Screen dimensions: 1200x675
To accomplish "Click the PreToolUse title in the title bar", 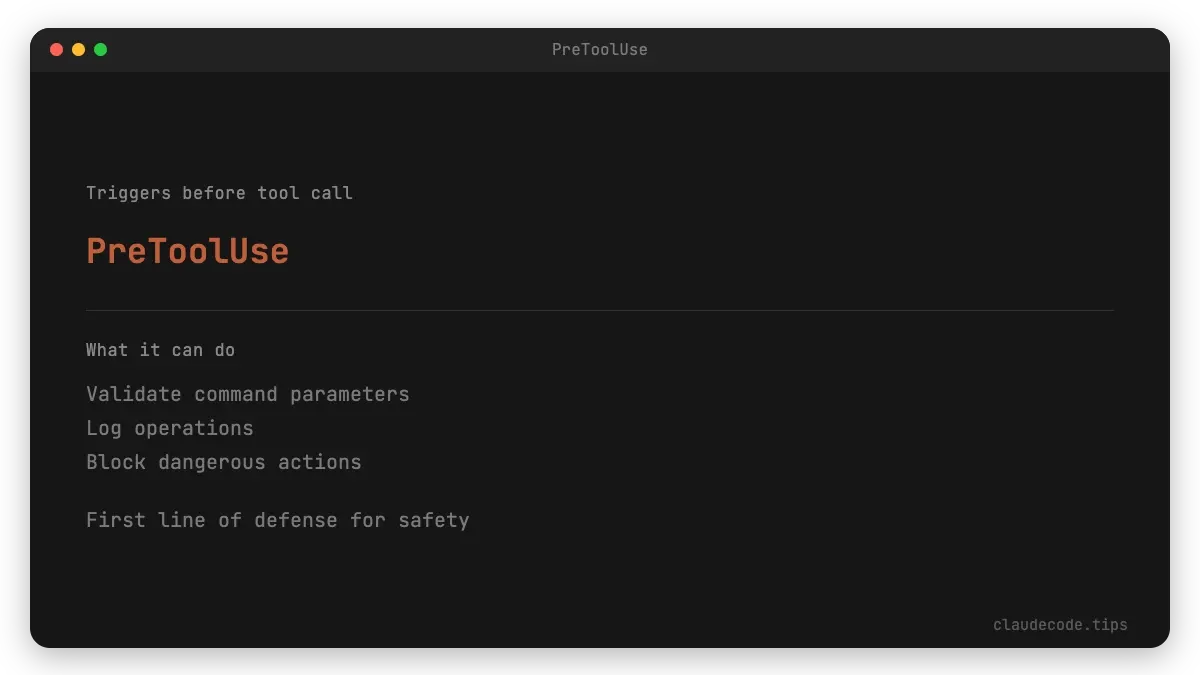I will pos(599,49).
